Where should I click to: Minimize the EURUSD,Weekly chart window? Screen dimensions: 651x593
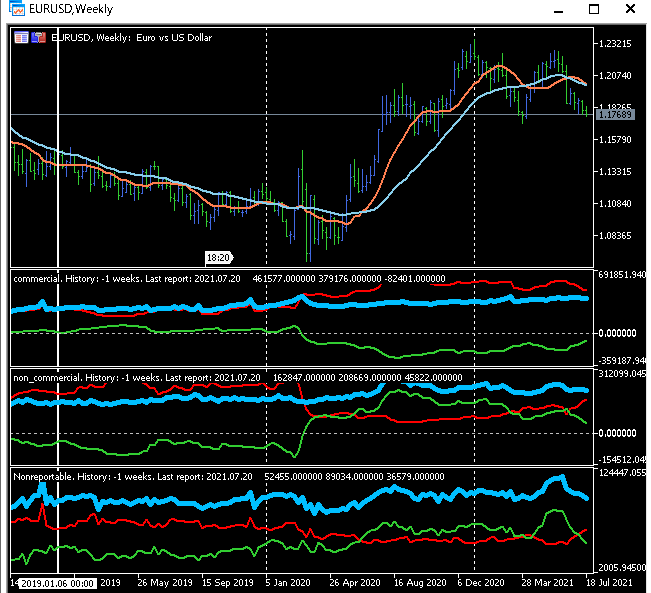(558, 11)
